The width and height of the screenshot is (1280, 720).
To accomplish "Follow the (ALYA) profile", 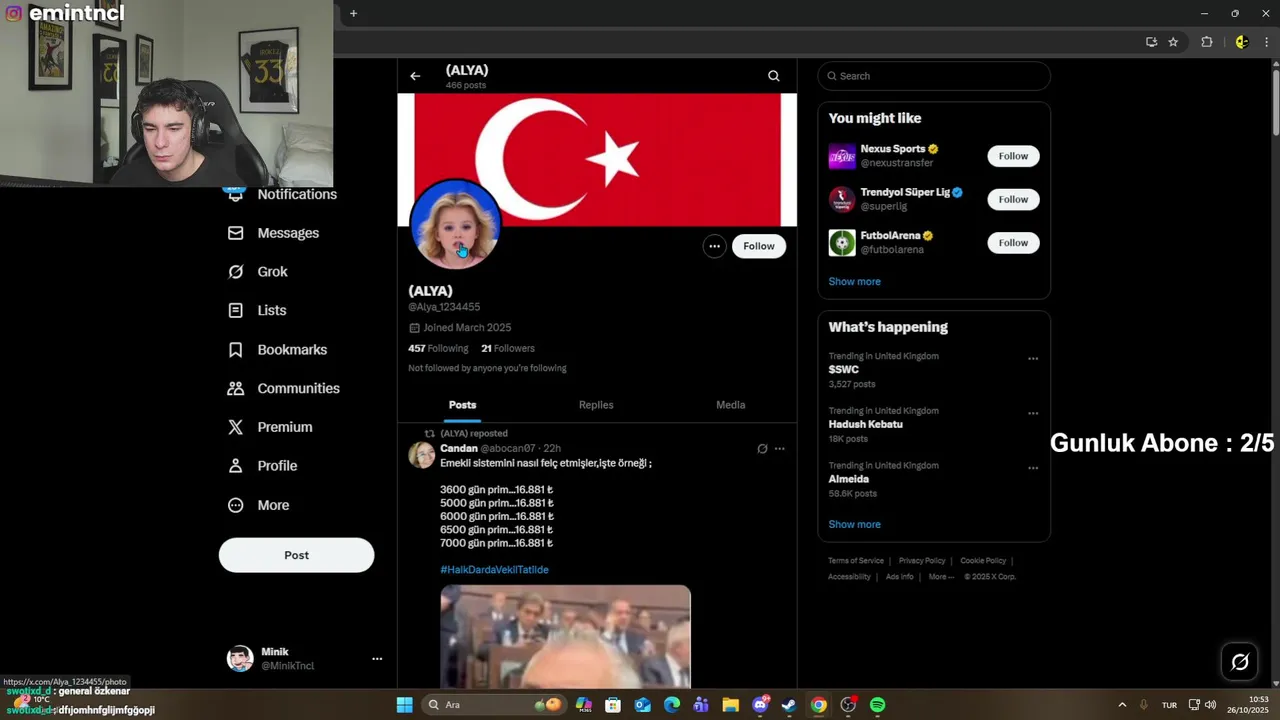I will [x=759, y=246].
